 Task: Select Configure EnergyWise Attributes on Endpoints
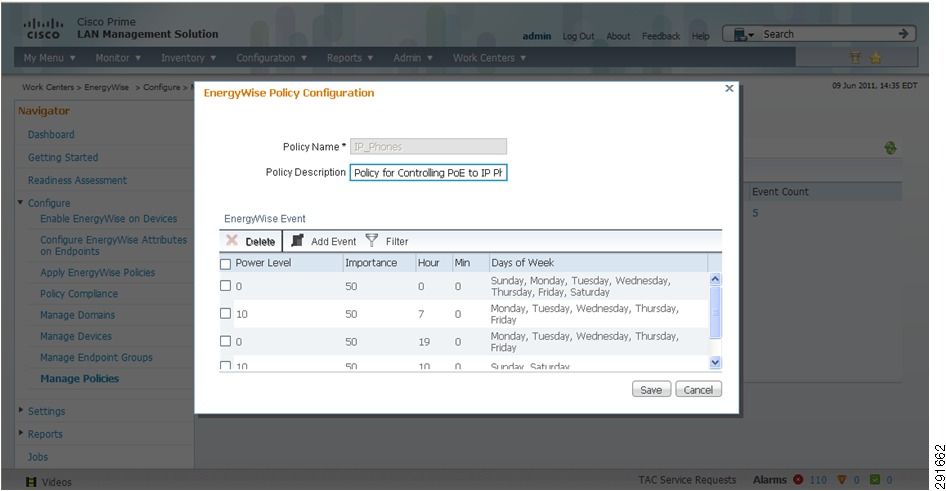pyautogui.click(x=113, y=245)
